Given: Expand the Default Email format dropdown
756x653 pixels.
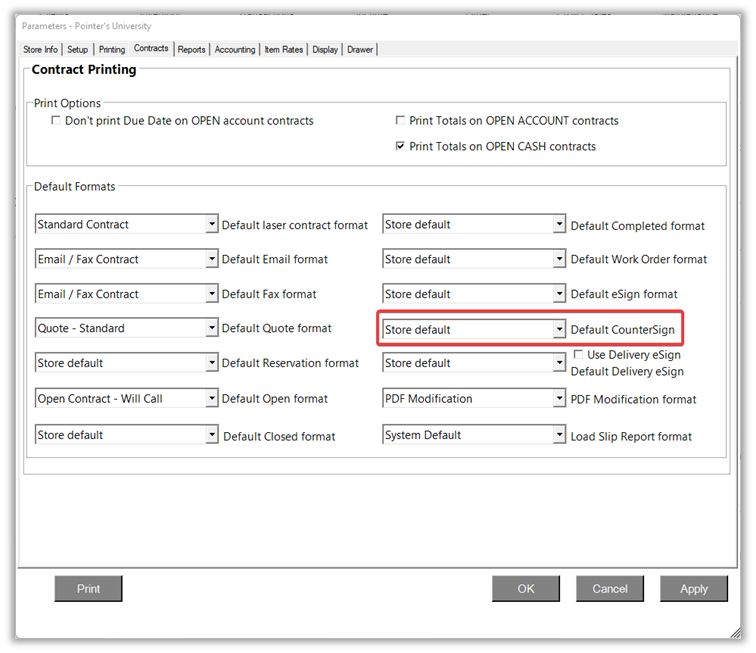Looking at the screenshot, I should coord(211,260).
